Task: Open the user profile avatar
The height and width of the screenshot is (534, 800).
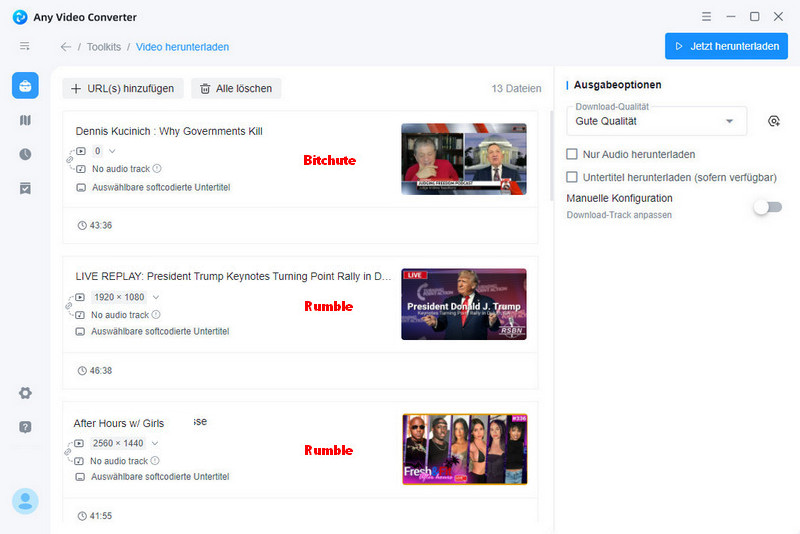Action: click(25, 500)
